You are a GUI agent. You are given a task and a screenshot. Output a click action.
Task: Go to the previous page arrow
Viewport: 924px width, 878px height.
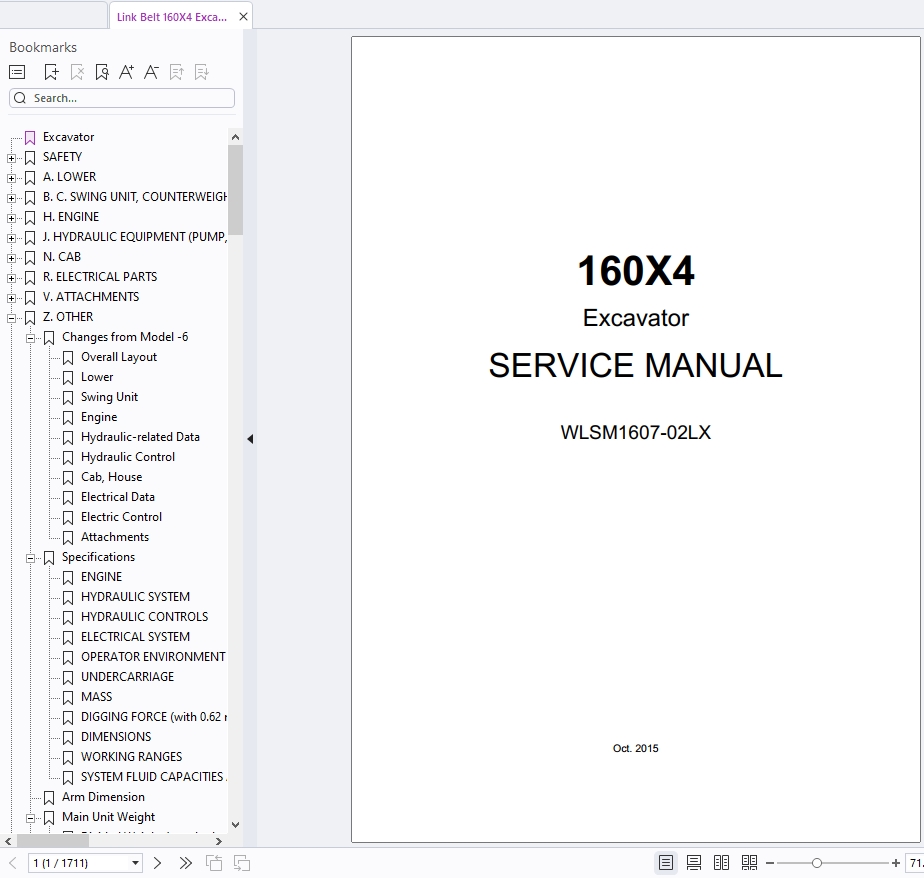pos(12,863)
